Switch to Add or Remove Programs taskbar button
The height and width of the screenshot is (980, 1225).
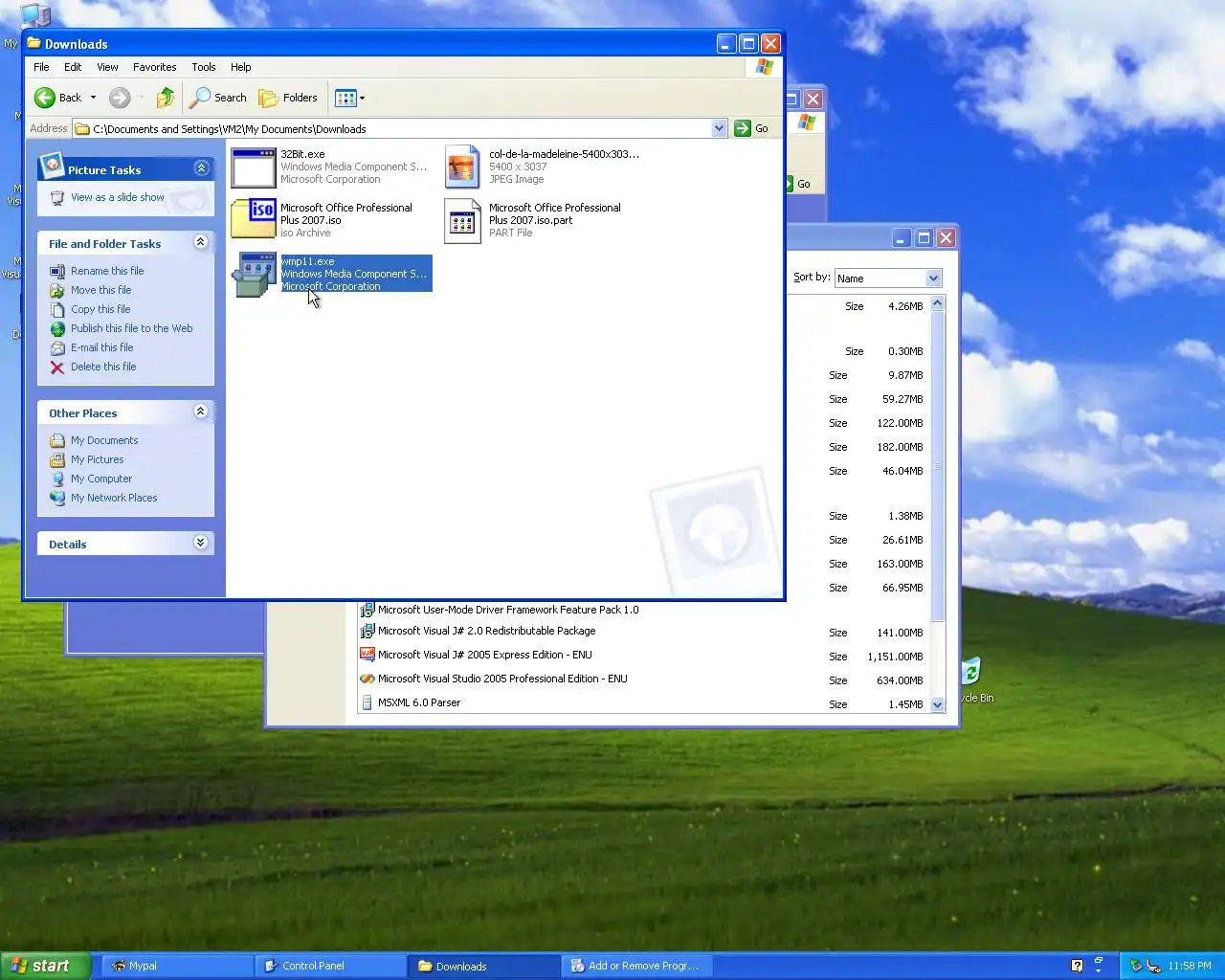635,966
